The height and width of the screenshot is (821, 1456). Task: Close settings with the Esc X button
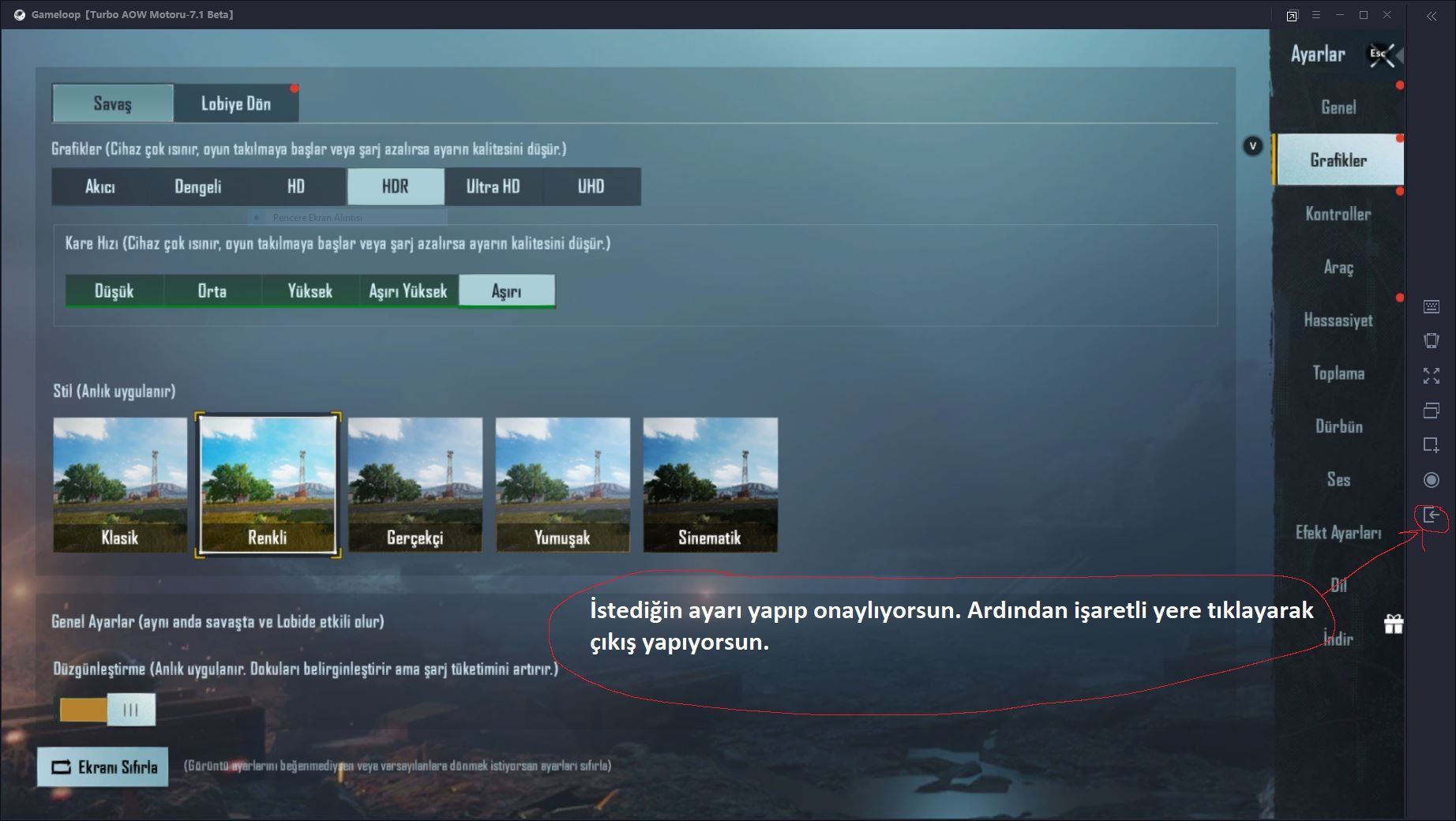pos(1382,55)
